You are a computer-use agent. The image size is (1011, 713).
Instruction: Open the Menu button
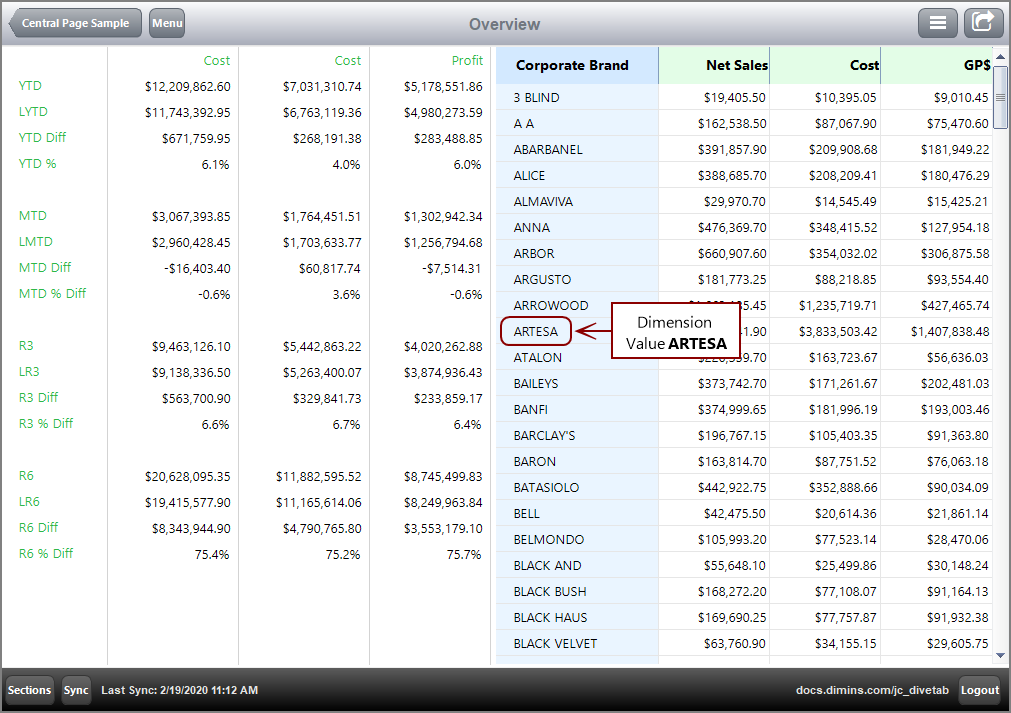[x=167, y=23]
